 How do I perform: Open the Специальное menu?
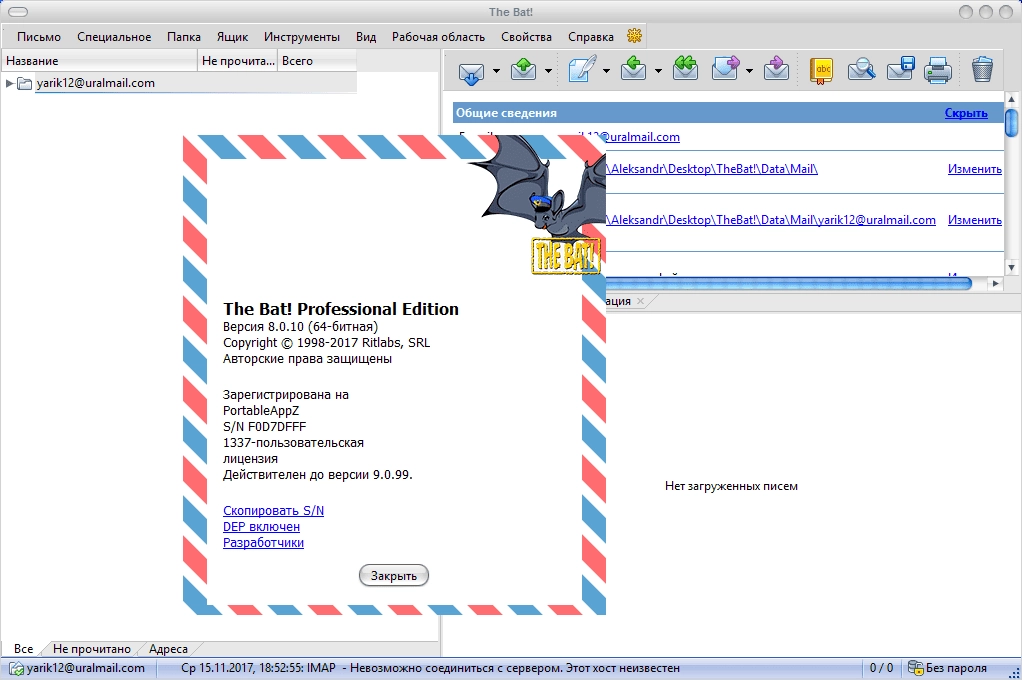point(114,37)
